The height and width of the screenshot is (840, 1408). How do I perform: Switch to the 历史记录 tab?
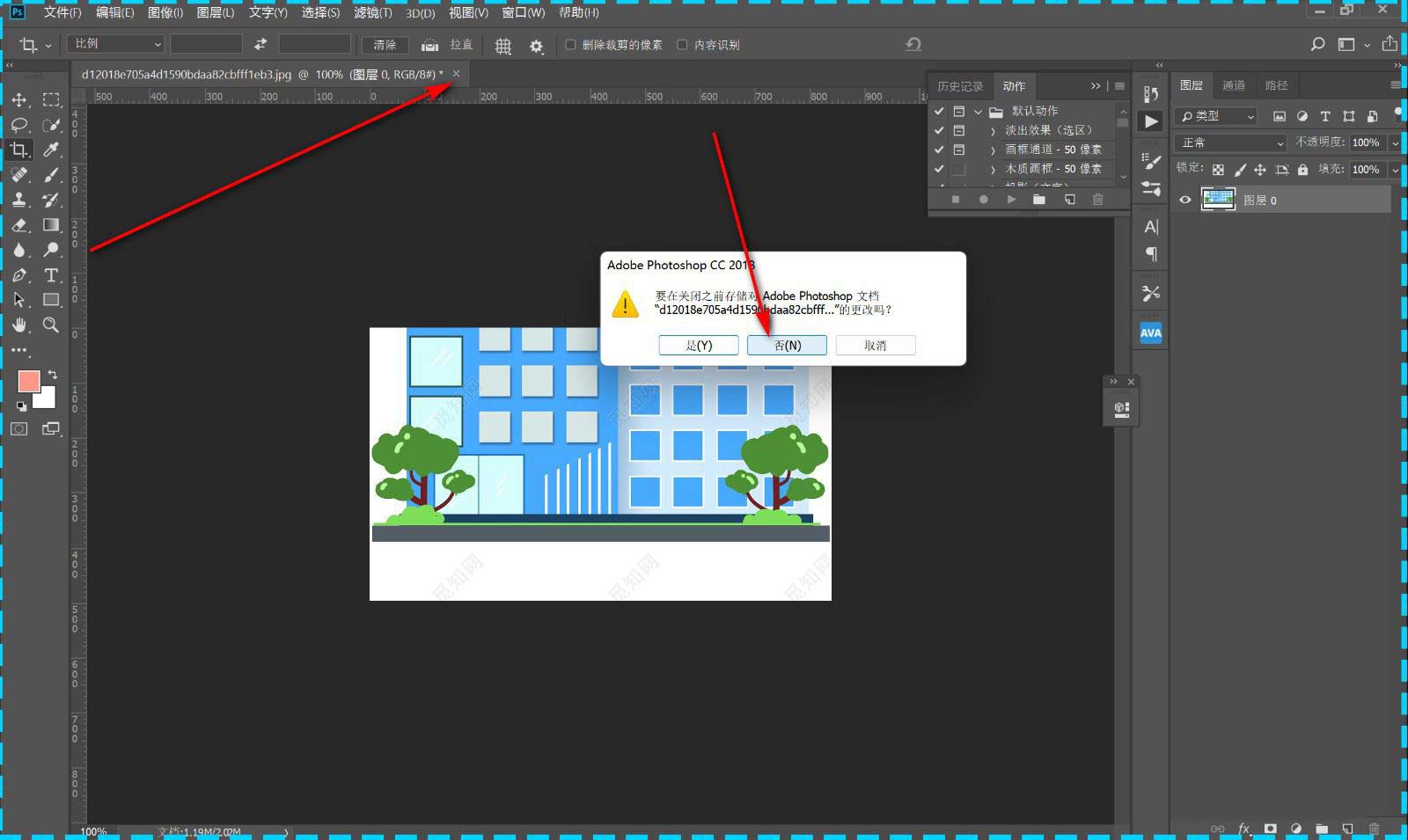pyautogui.click(x=960, y=86)
